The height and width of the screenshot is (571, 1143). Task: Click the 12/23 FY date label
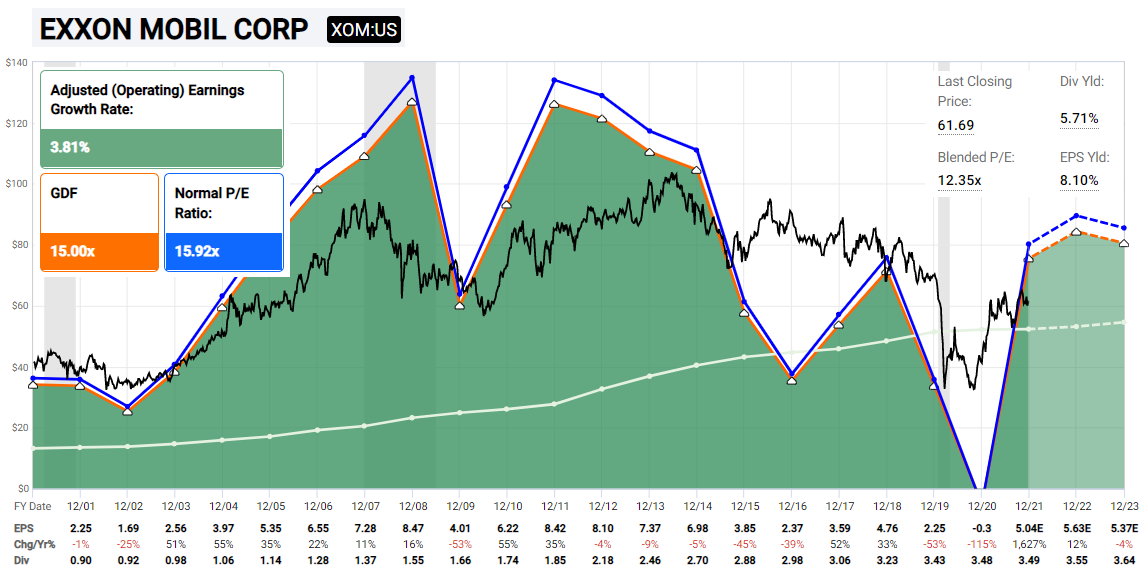(x=1124, y=505)
